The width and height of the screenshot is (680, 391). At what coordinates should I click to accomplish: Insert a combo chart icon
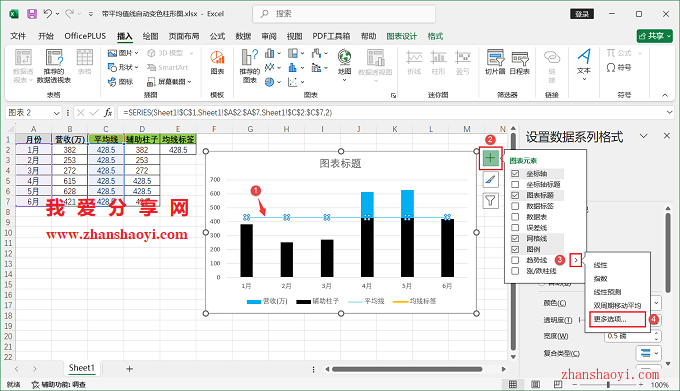[317, 67]
